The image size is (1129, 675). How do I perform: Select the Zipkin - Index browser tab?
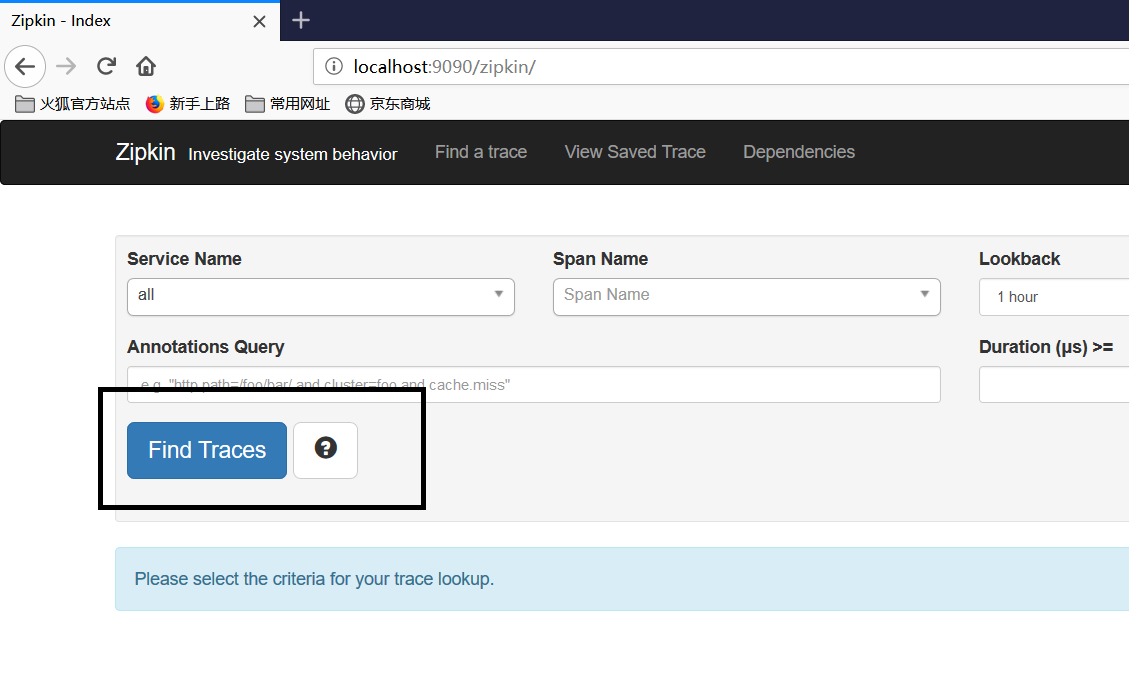pyautogui.click(x=140, y=21)
